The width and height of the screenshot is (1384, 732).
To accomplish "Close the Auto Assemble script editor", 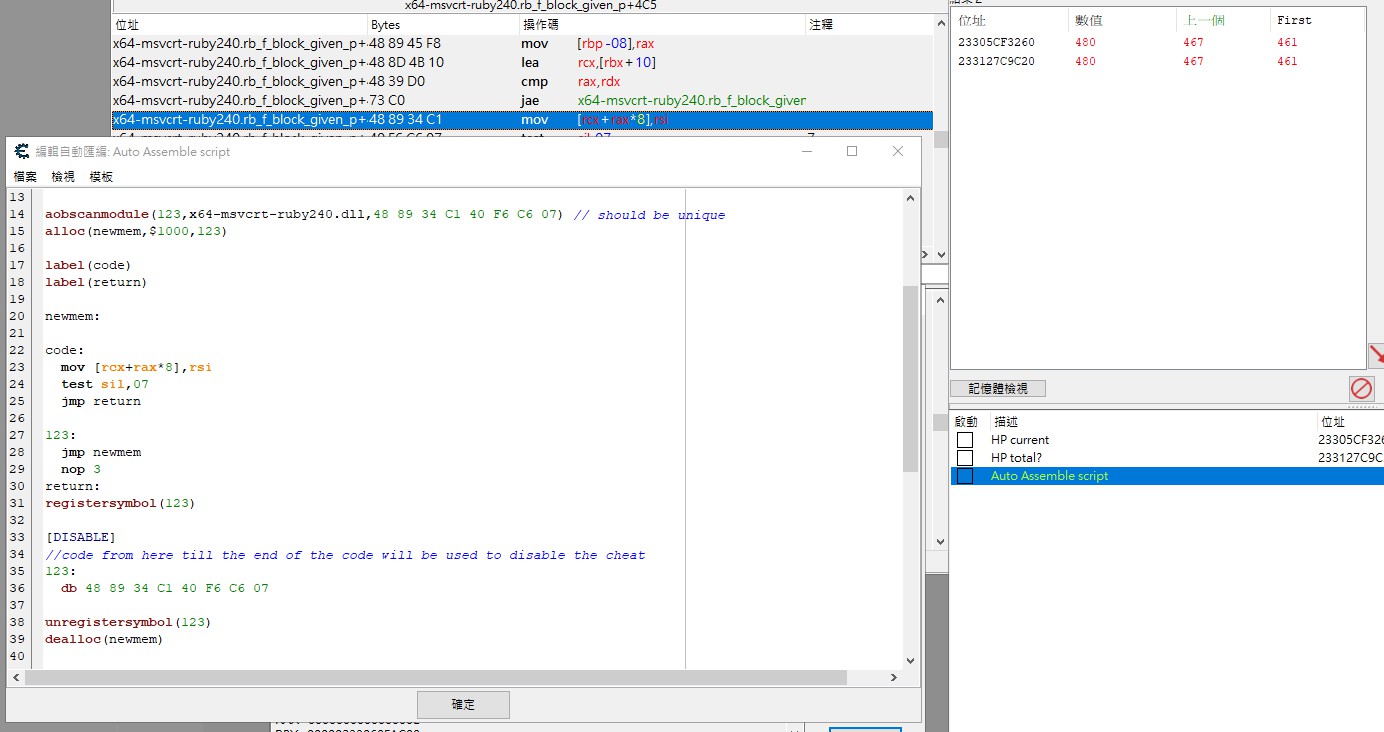I will pyautogui.click(x=898, y=151).
